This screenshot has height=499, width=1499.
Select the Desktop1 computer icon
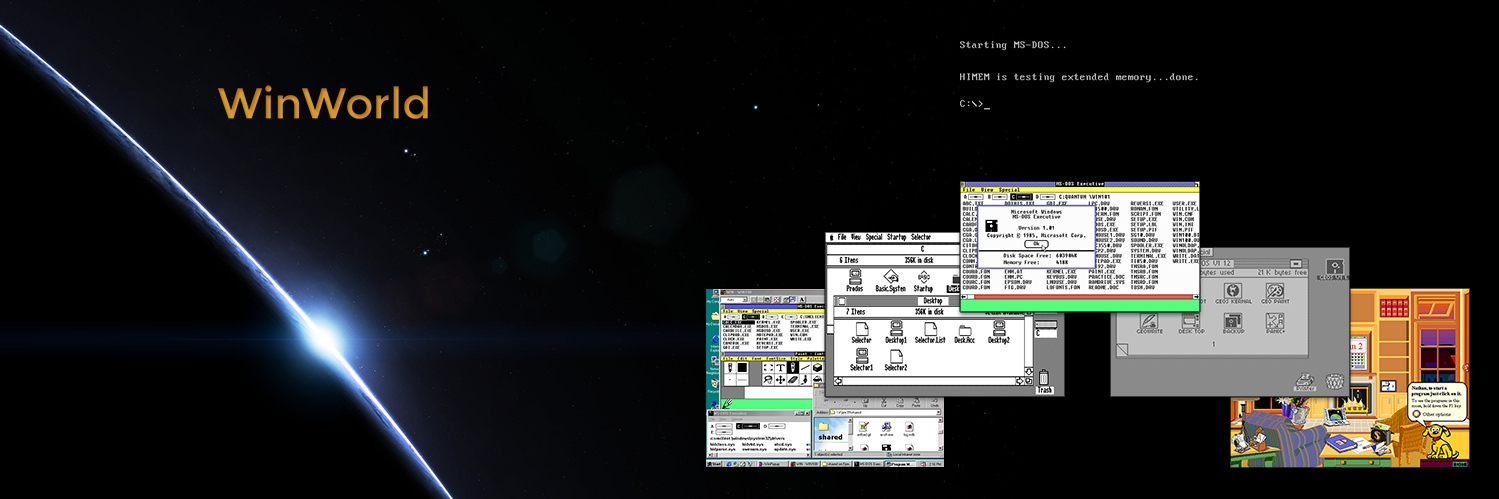tap(895, 332)
